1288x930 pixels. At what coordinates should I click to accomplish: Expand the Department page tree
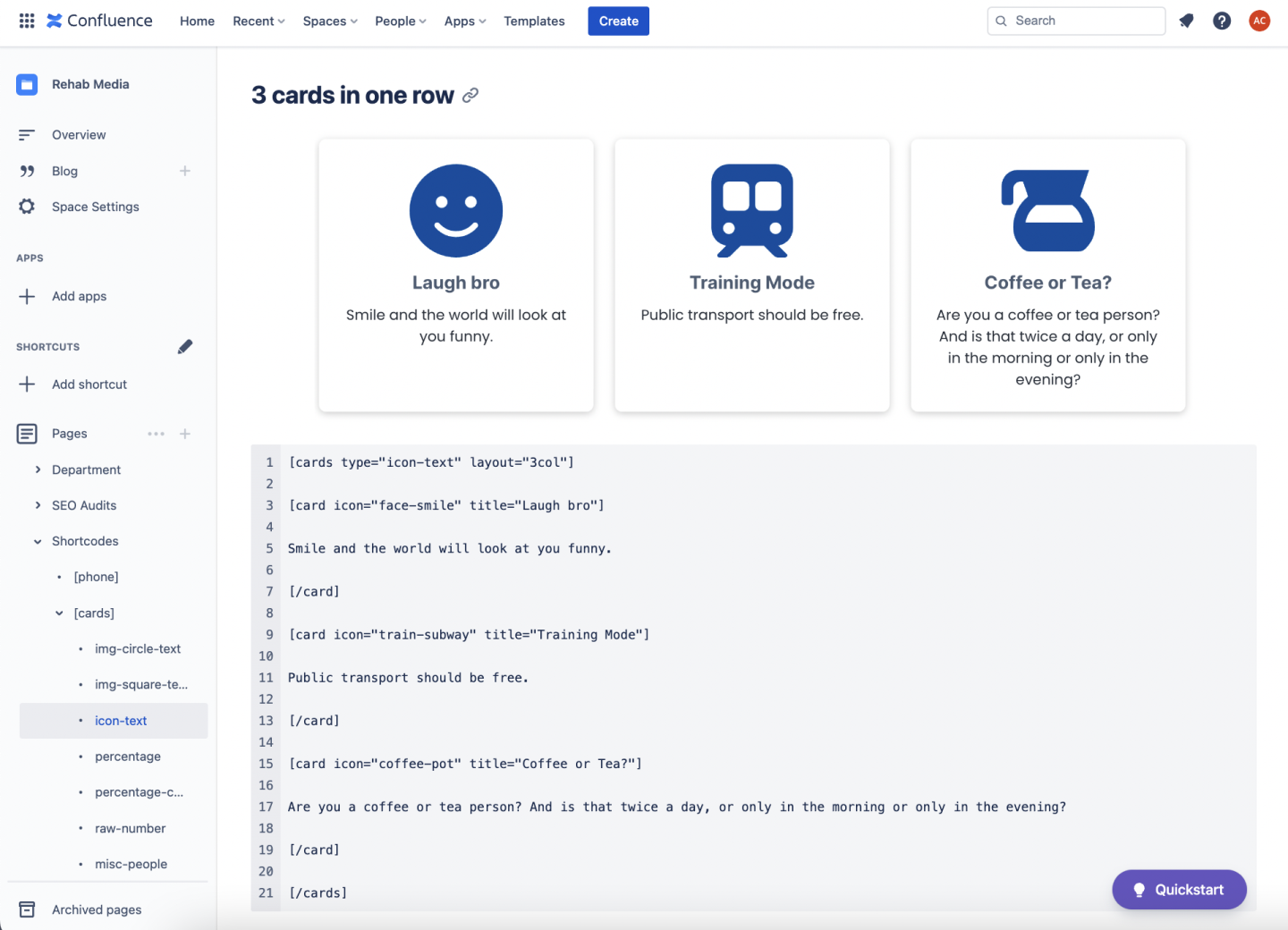pos(38,469)
